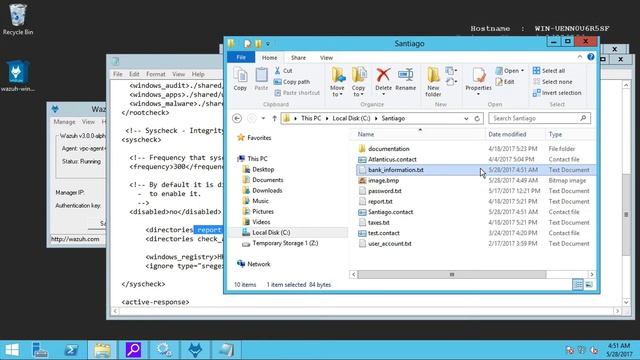Open the File tab in Explorer

pos(241,58)
